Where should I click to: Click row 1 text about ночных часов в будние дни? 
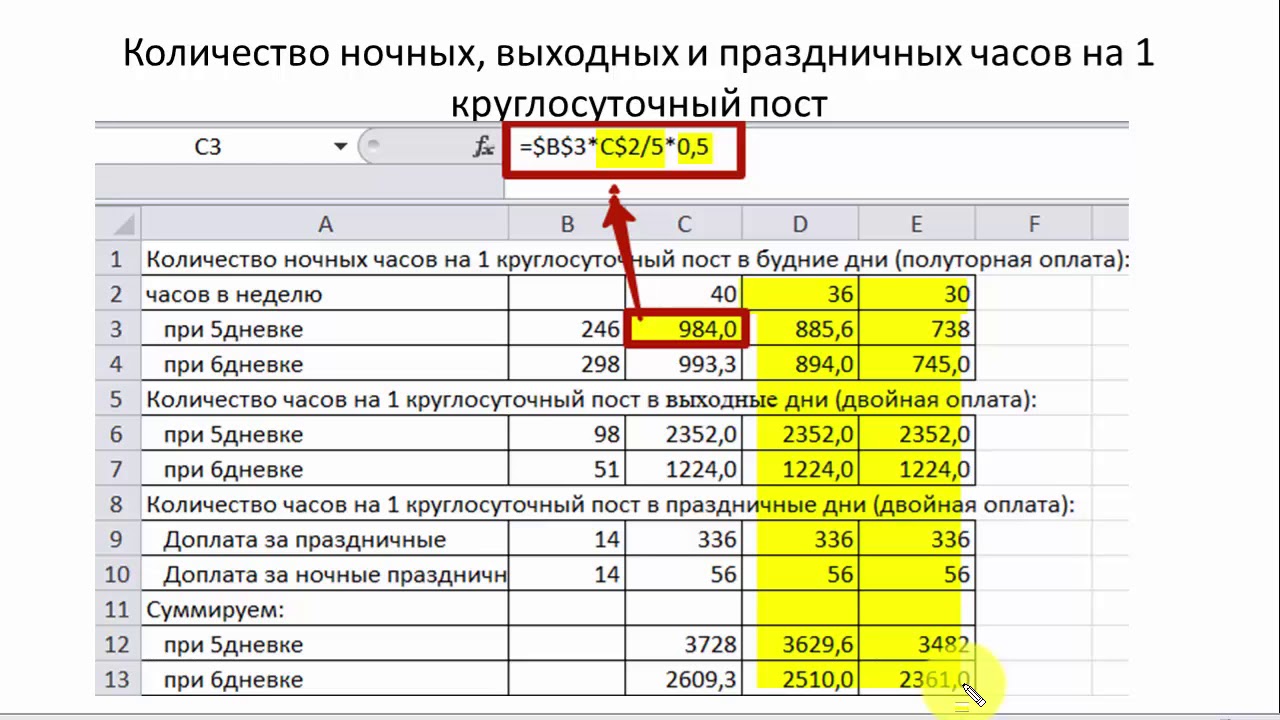(637, 260)
